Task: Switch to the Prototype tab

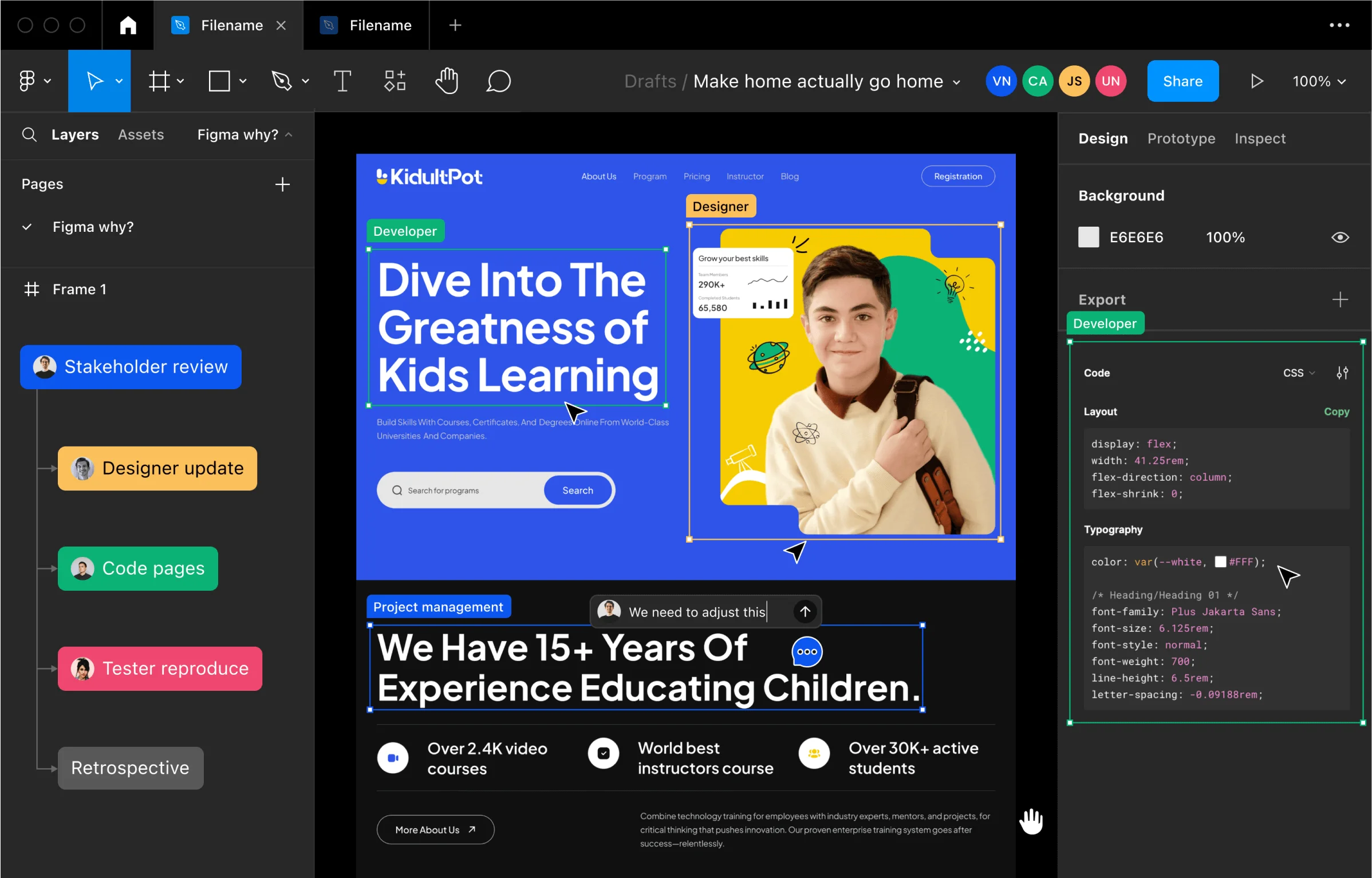Action: coord(1181,139)
